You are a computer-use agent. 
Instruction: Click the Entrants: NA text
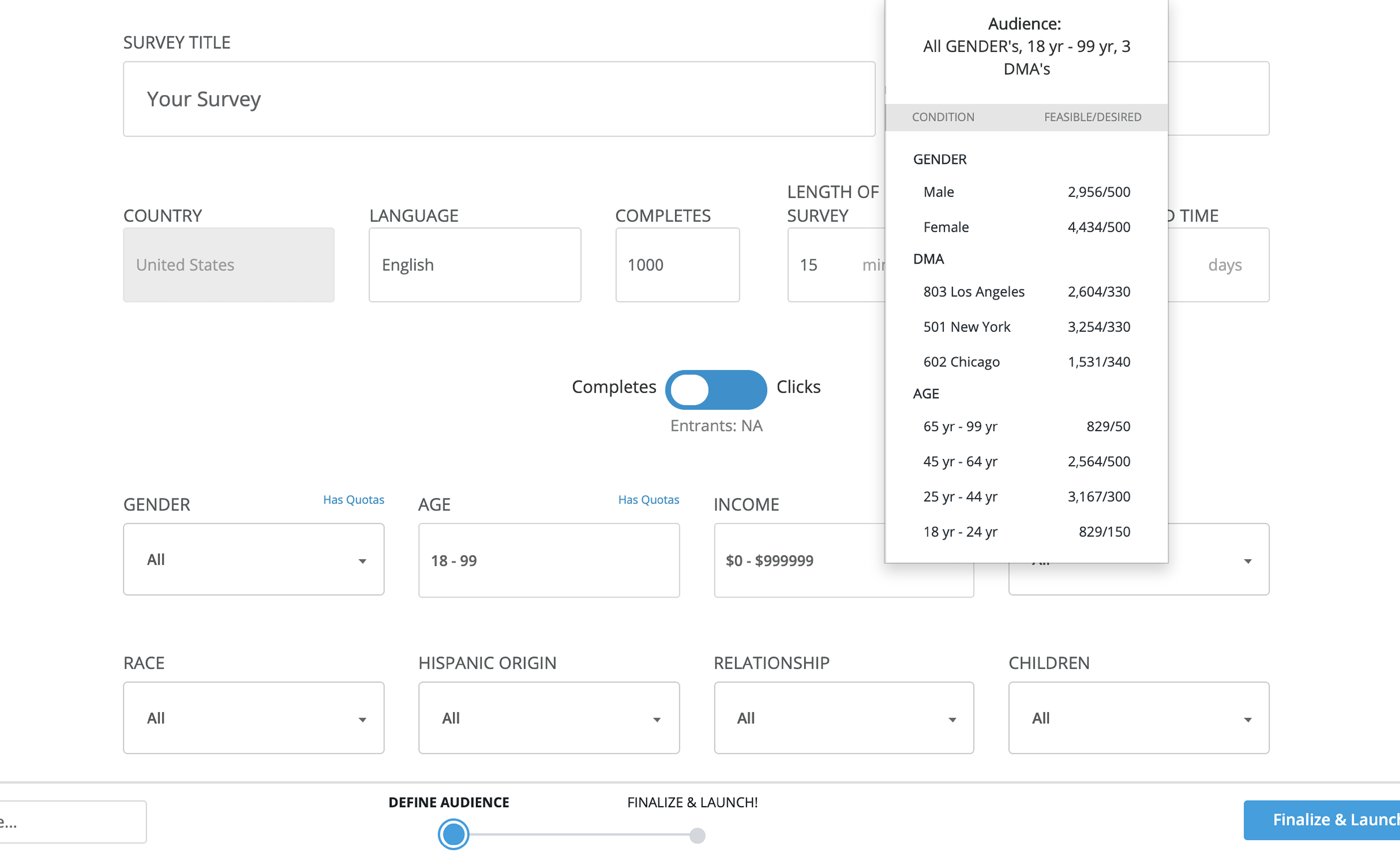[x=716, y=426]
